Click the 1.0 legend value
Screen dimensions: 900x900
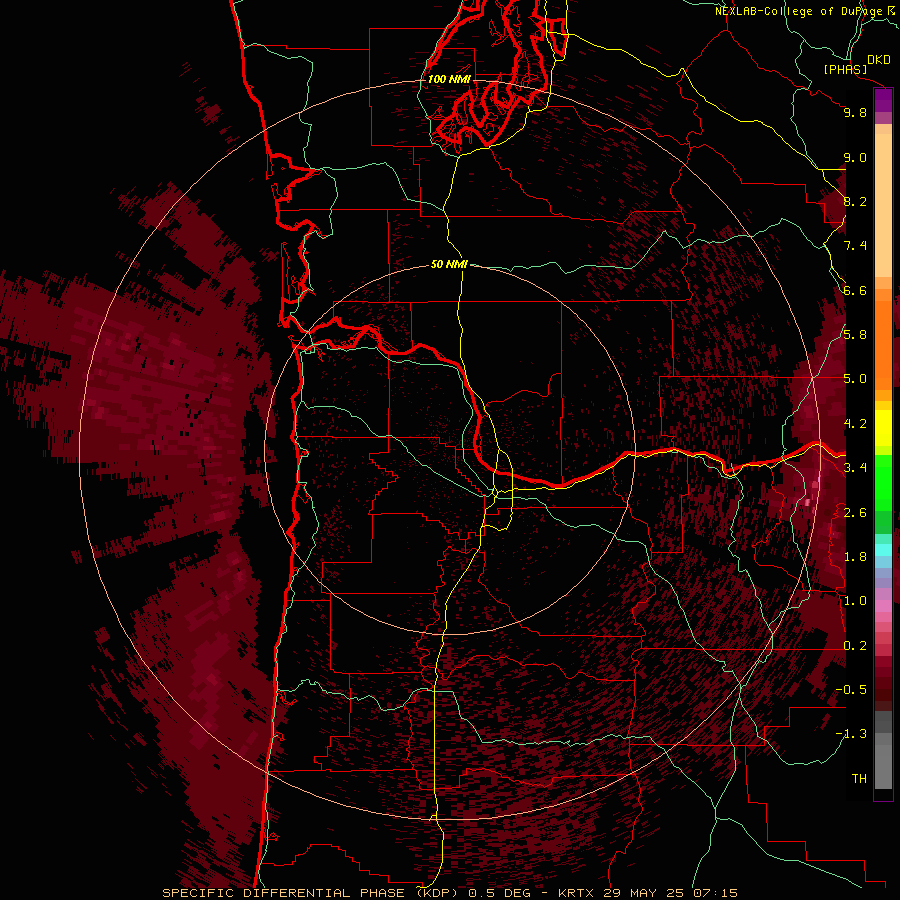855,601
